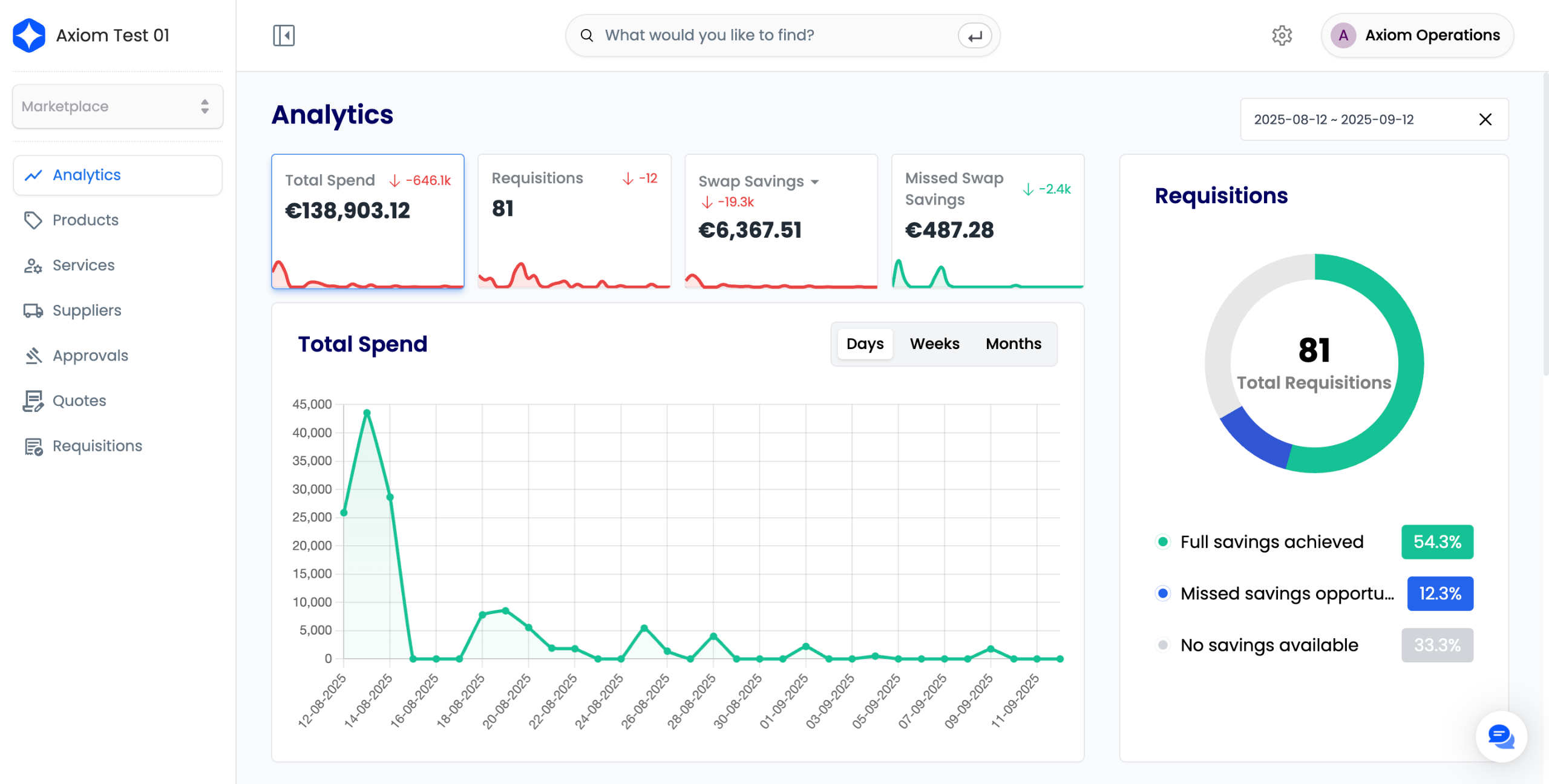
Task: Click the Axiom Test 01 logo
Action: (x=29, y=35)
